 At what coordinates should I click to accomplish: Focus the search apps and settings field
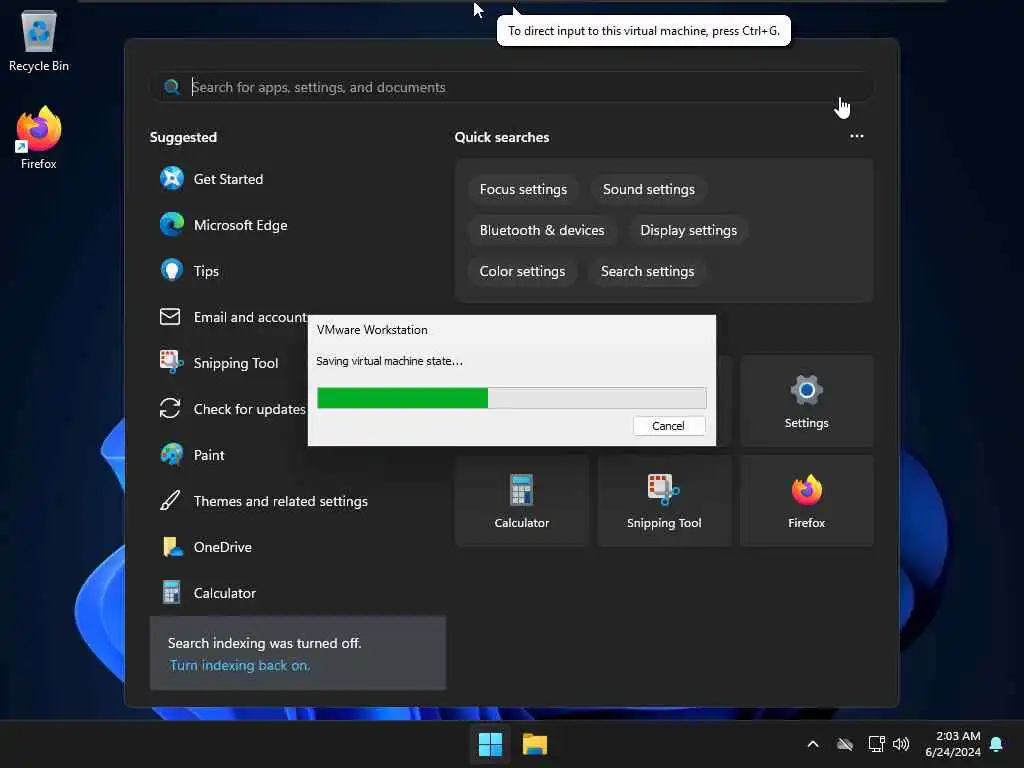coord(512,87)
